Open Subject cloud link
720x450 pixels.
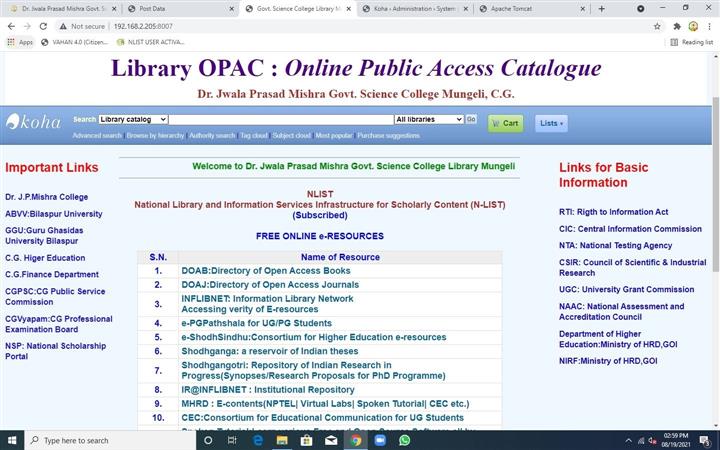(291, 135)
